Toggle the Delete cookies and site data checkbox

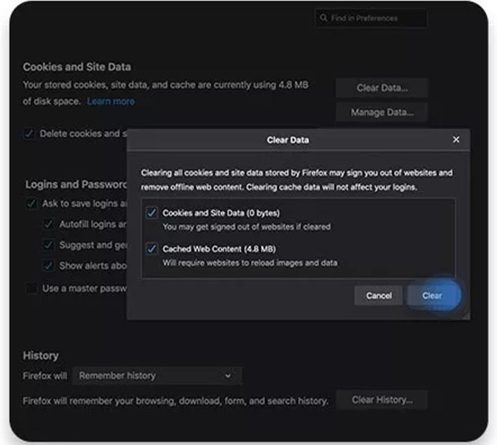(29, 134)
